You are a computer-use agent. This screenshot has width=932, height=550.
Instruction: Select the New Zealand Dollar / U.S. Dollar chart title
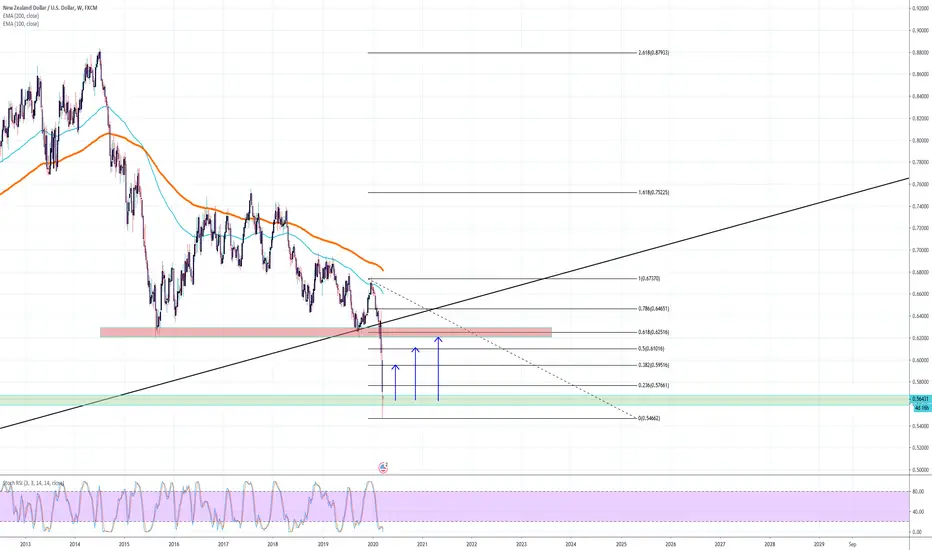pyautogui.click(x=49, y=8)
